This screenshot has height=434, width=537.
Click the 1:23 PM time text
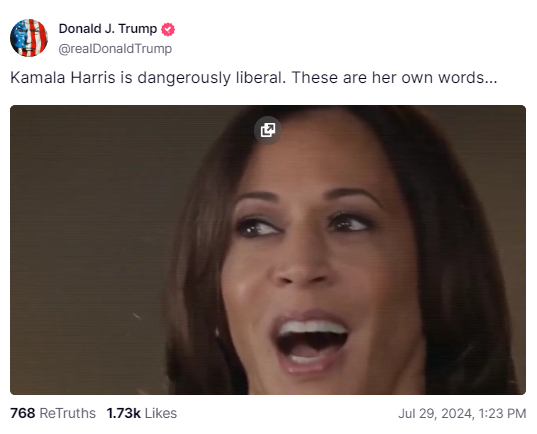tap(502, 413)
